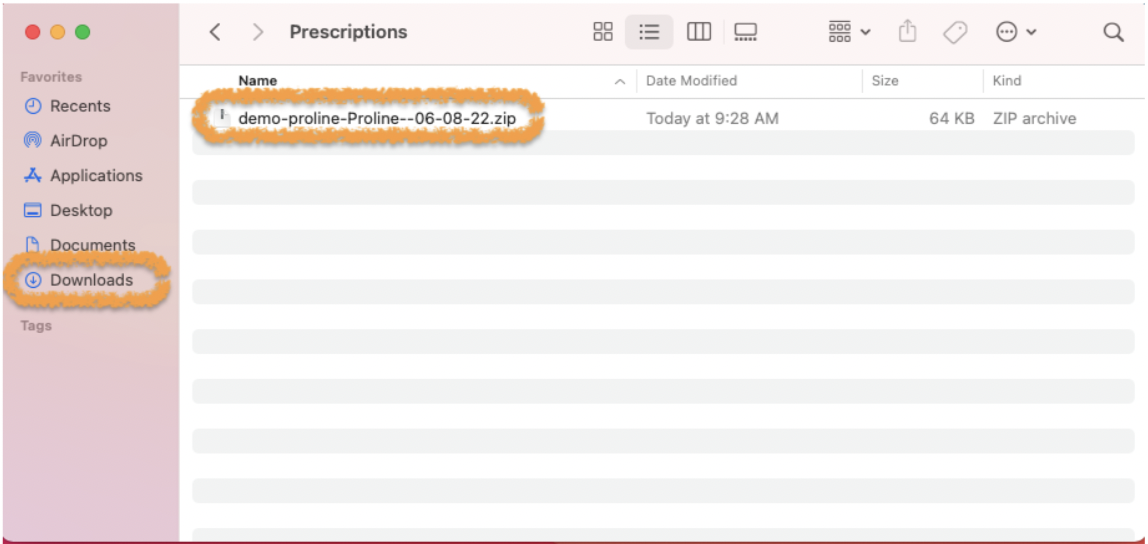This screenshot has height=544, width=1148.
Task: Open Applications in the sidebar
Action: point(95,176)
